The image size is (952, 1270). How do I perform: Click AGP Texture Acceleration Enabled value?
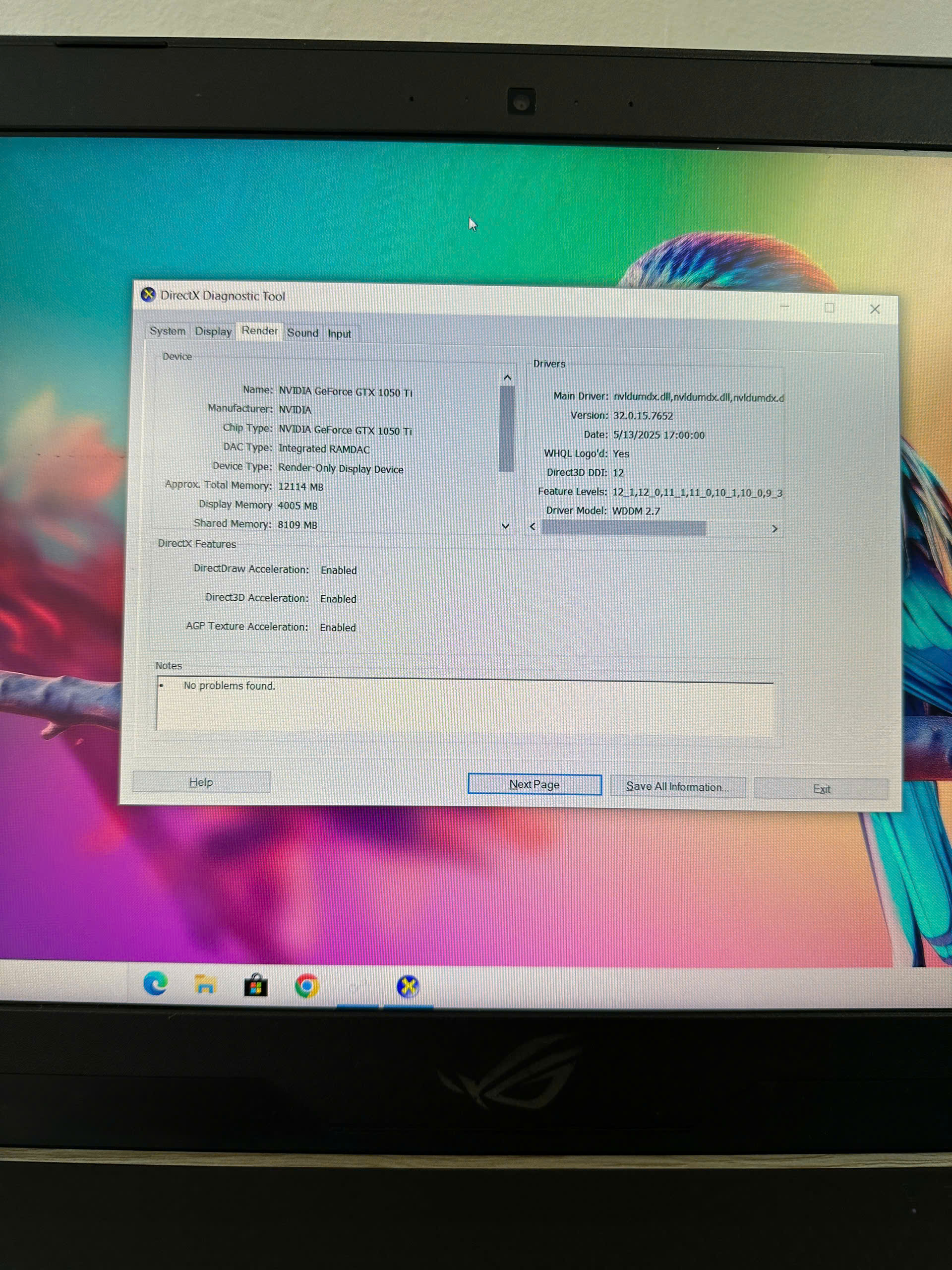click(x=338, y=628)
